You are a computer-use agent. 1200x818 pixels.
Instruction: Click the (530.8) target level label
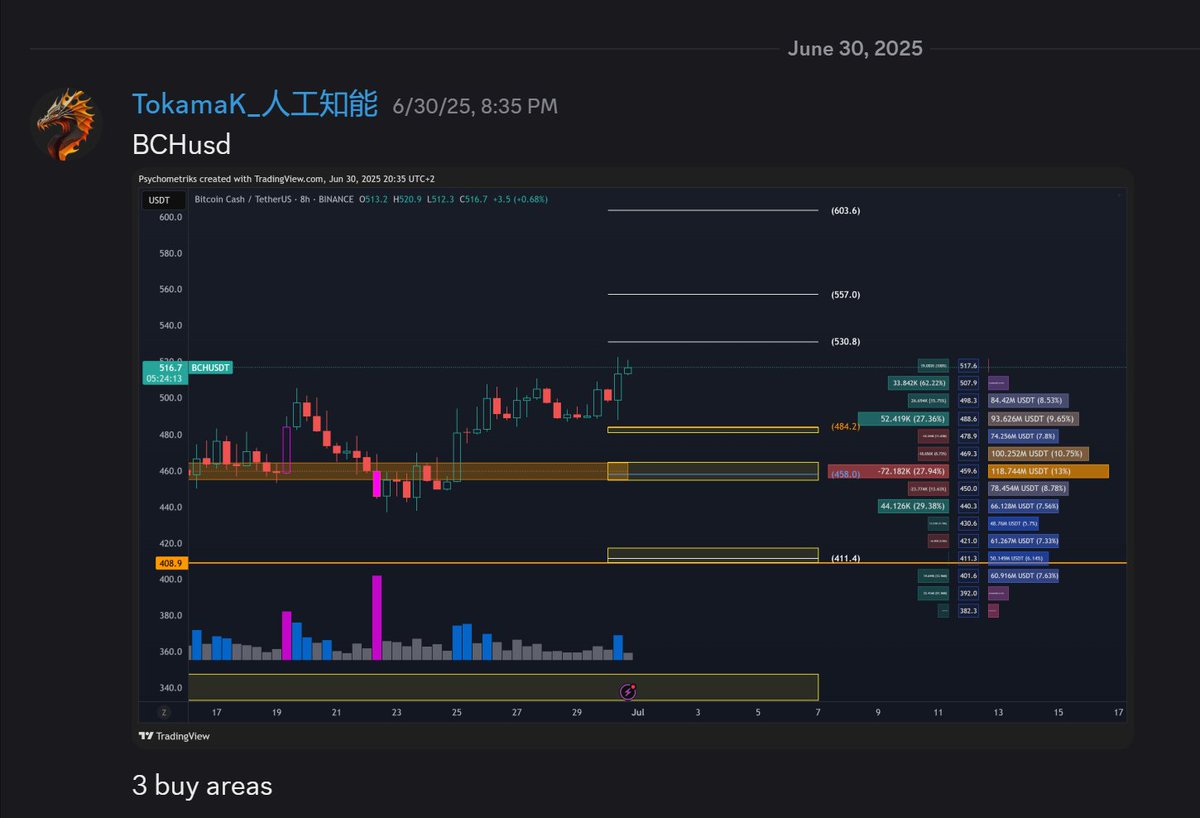click(845, 342)
